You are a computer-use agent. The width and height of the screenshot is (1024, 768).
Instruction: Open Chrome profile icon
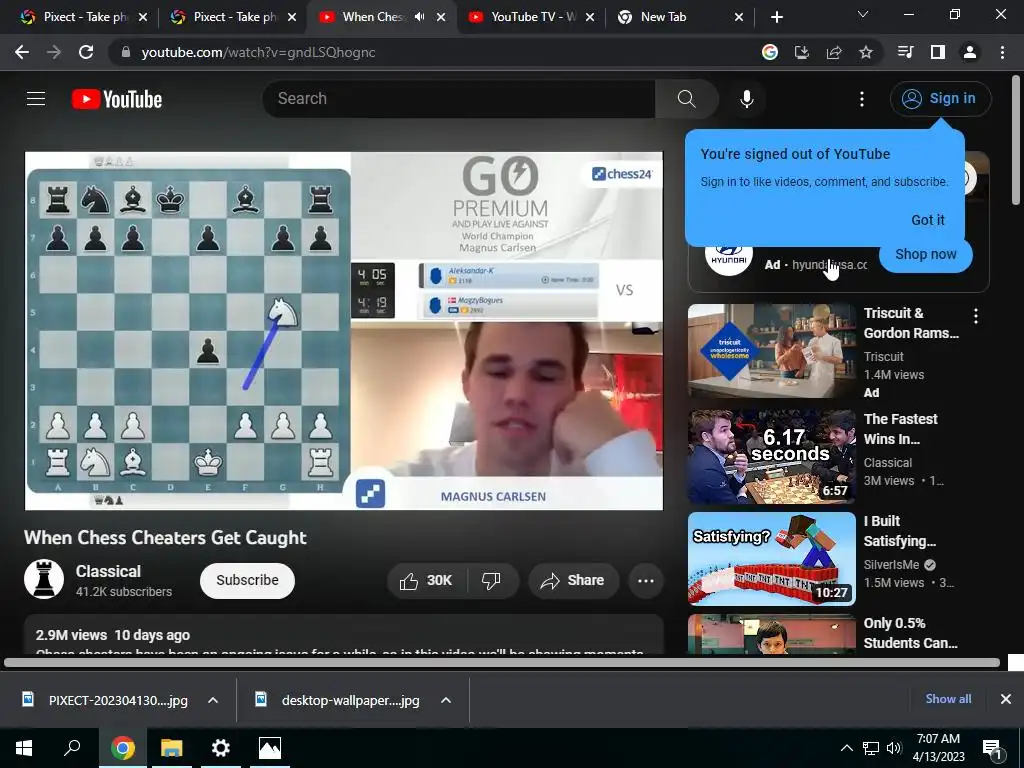[x=970, y=52]
